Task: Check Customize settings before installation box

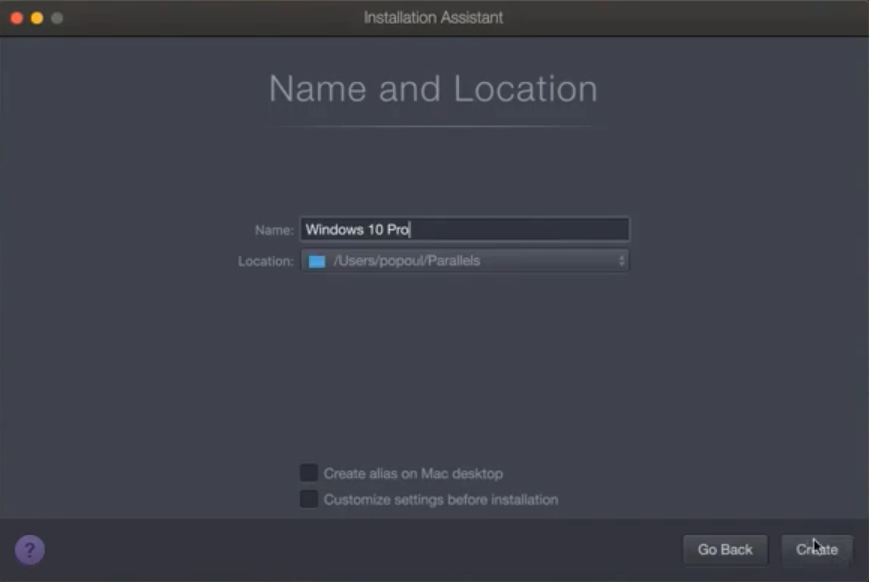Action: (309, 499)
